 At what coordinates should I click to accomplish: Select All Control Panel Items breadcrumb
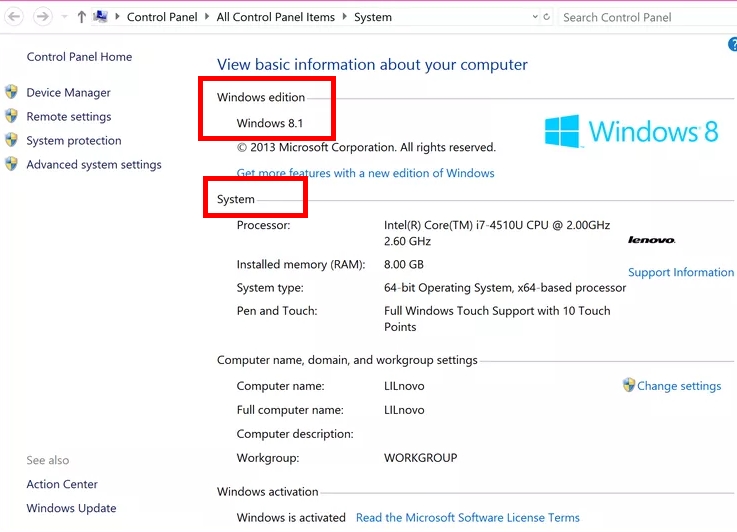click(276, 17)
